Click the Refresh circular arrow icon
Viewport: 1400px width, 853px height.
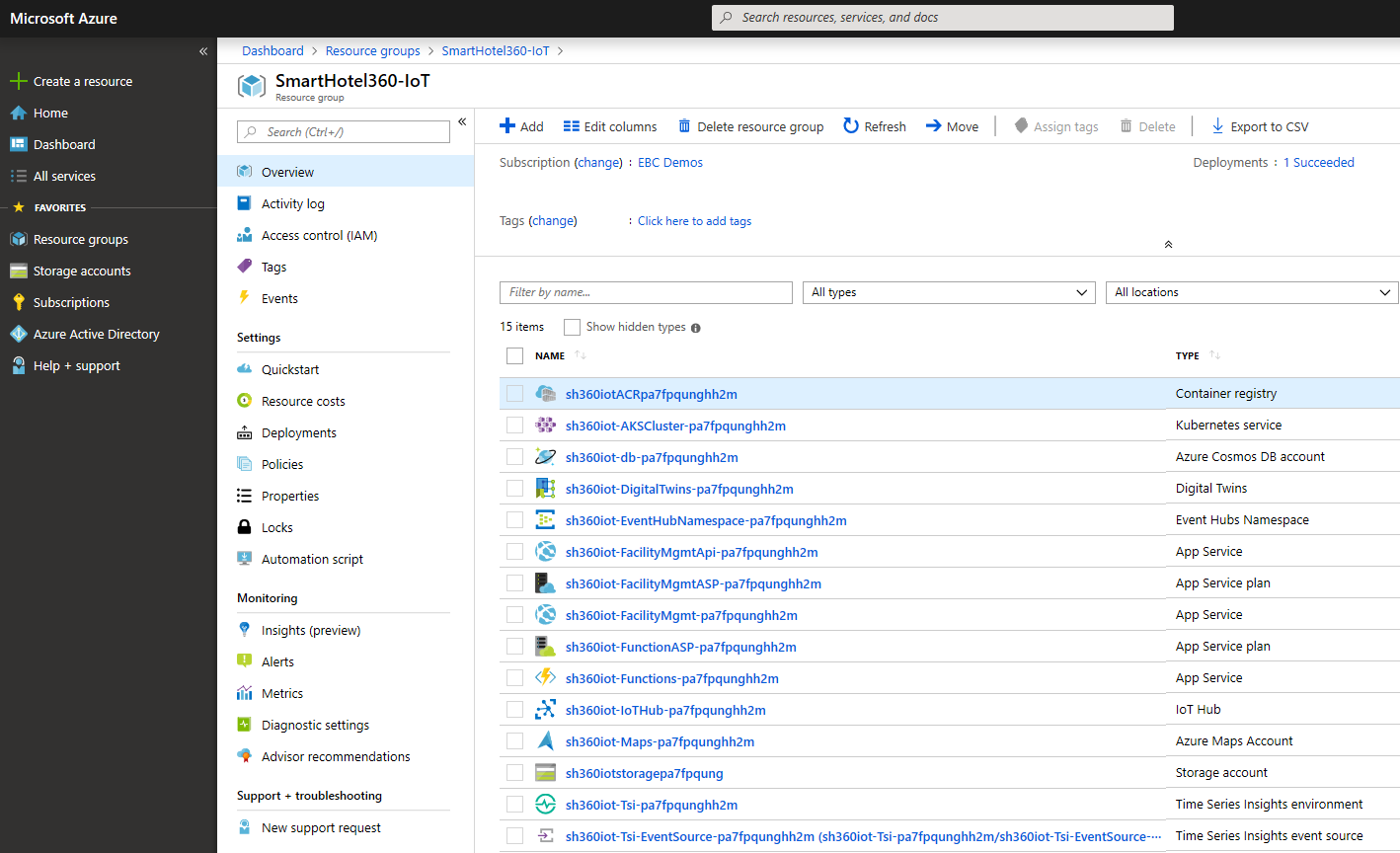point(851,125)
